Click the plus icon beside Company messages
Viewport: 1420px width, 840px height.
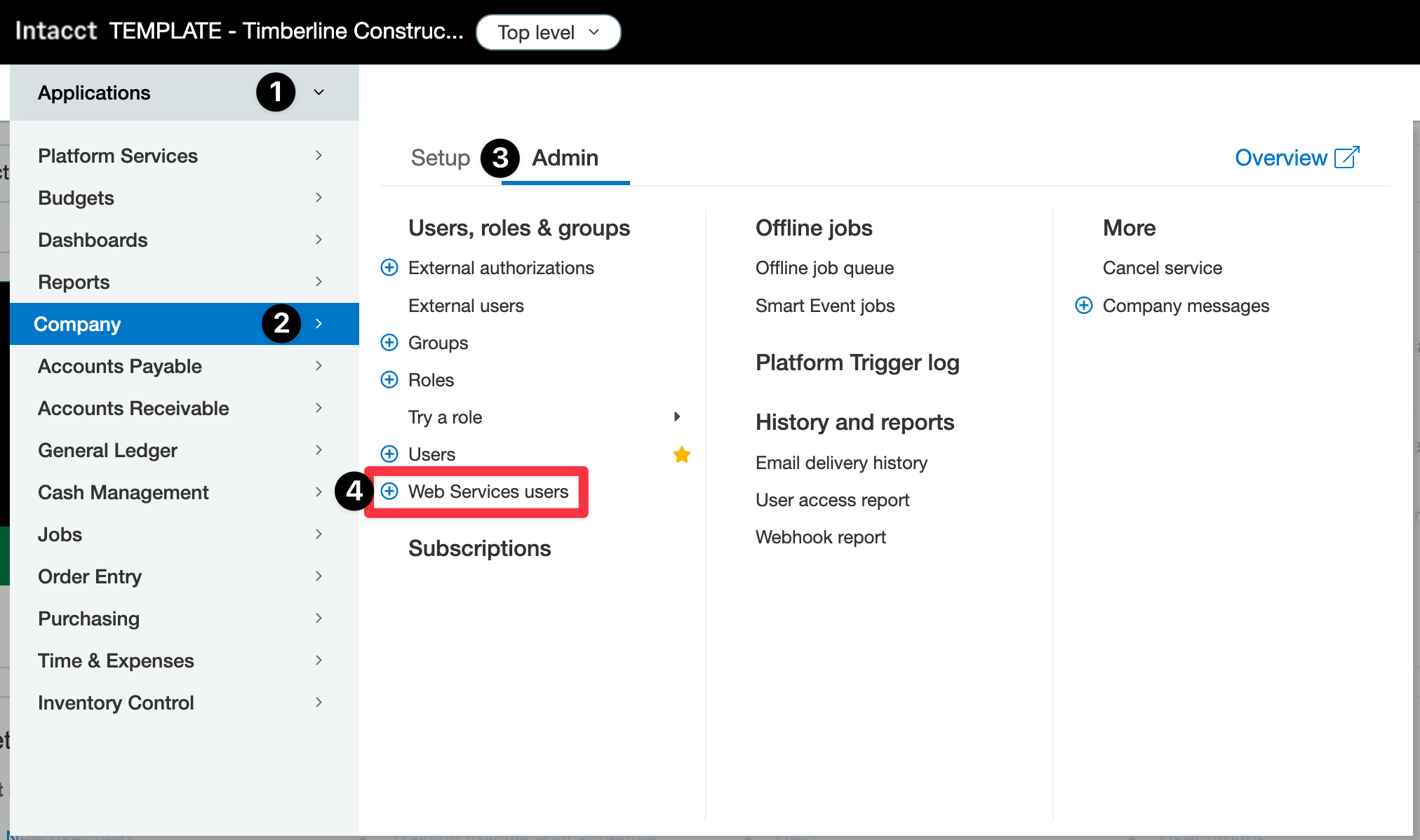click(x=1084, y=305)
